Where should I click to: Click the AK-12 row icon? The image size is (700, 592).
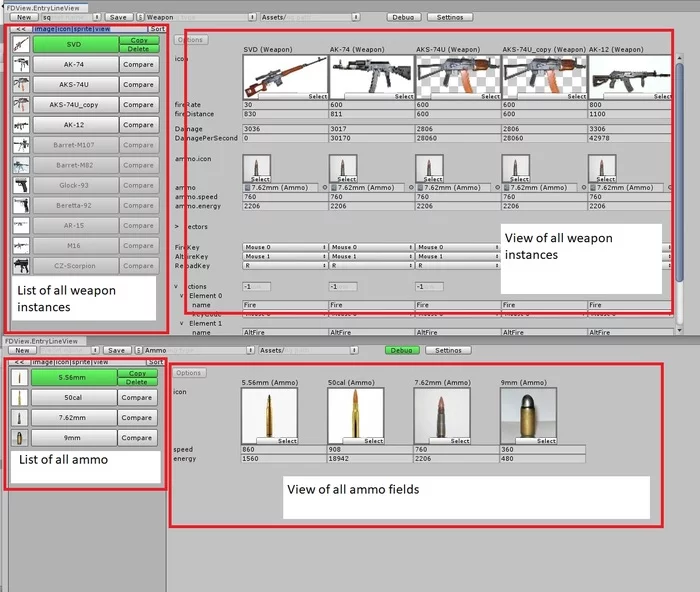pos(21,125)
